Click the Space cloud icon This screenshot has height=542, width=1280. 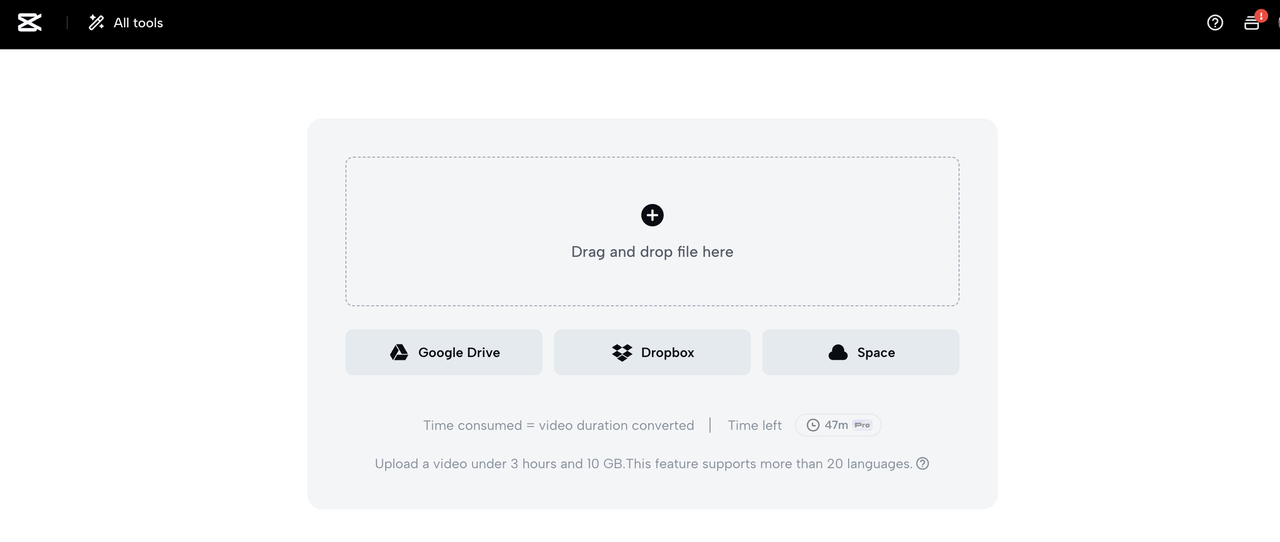tap(838, 352)
